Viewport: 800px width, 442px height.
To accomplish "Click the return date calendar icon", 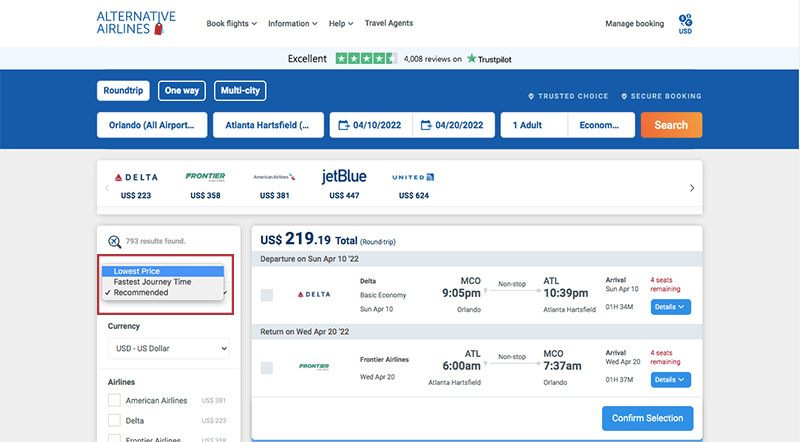I will pyautogui.click(x=426, y=125).
